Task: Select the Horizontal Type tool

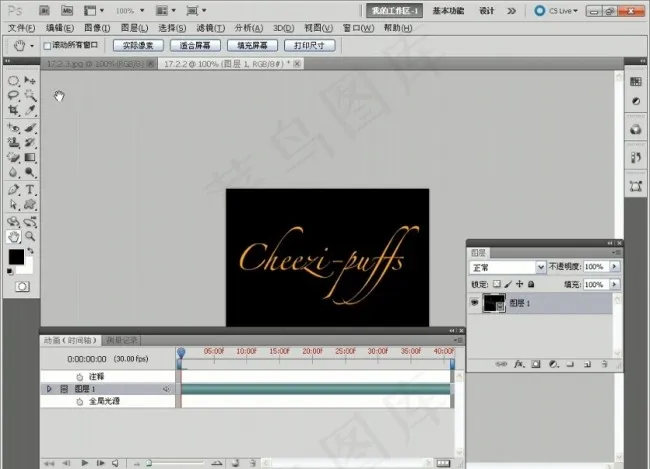Action: [x=30, y=190]
